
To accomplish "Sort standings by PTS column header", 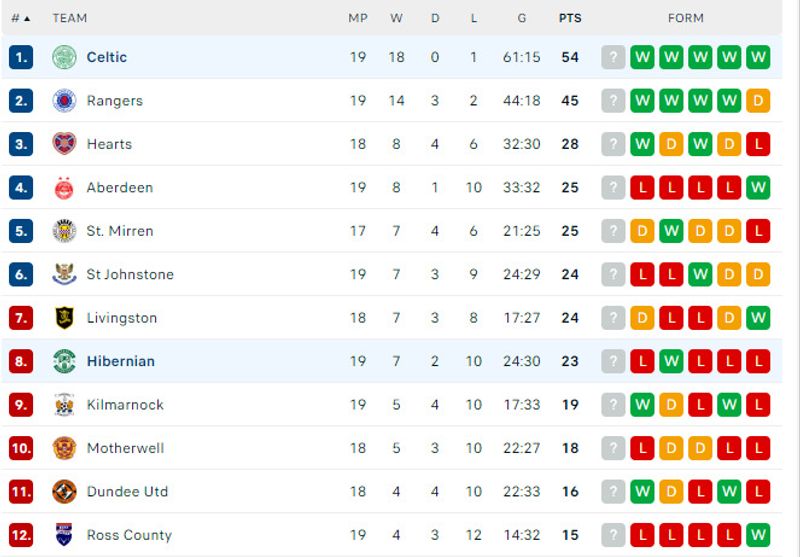I will (x=570, y=18).
